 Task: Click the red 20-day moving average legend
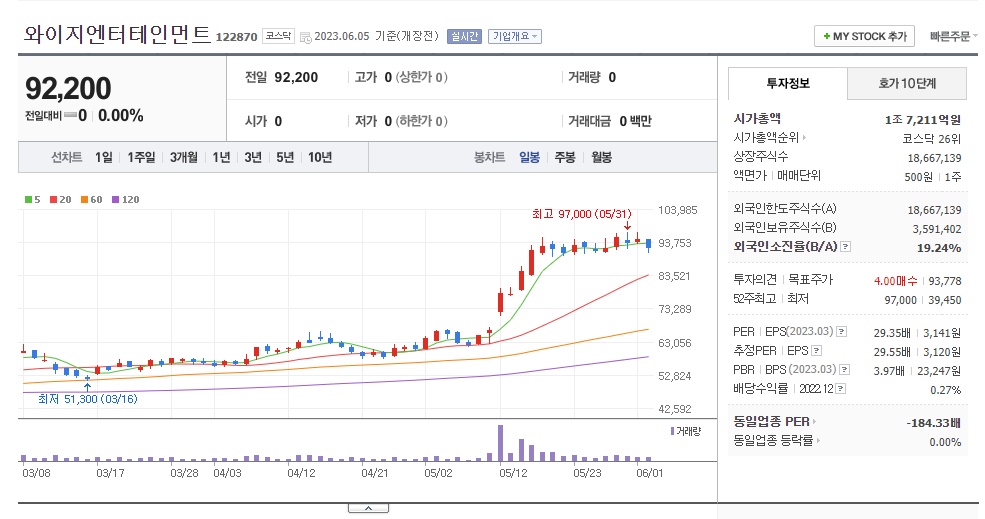click(x=60, y=199)
